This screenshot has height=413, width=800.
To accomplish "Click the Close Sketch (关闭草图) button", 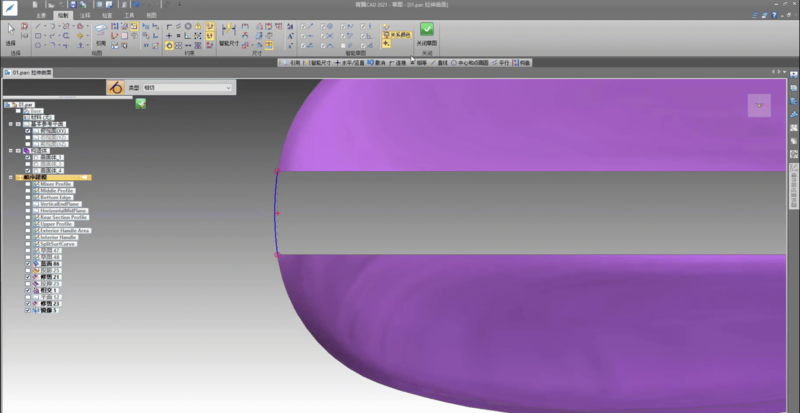I will point(427,33).
